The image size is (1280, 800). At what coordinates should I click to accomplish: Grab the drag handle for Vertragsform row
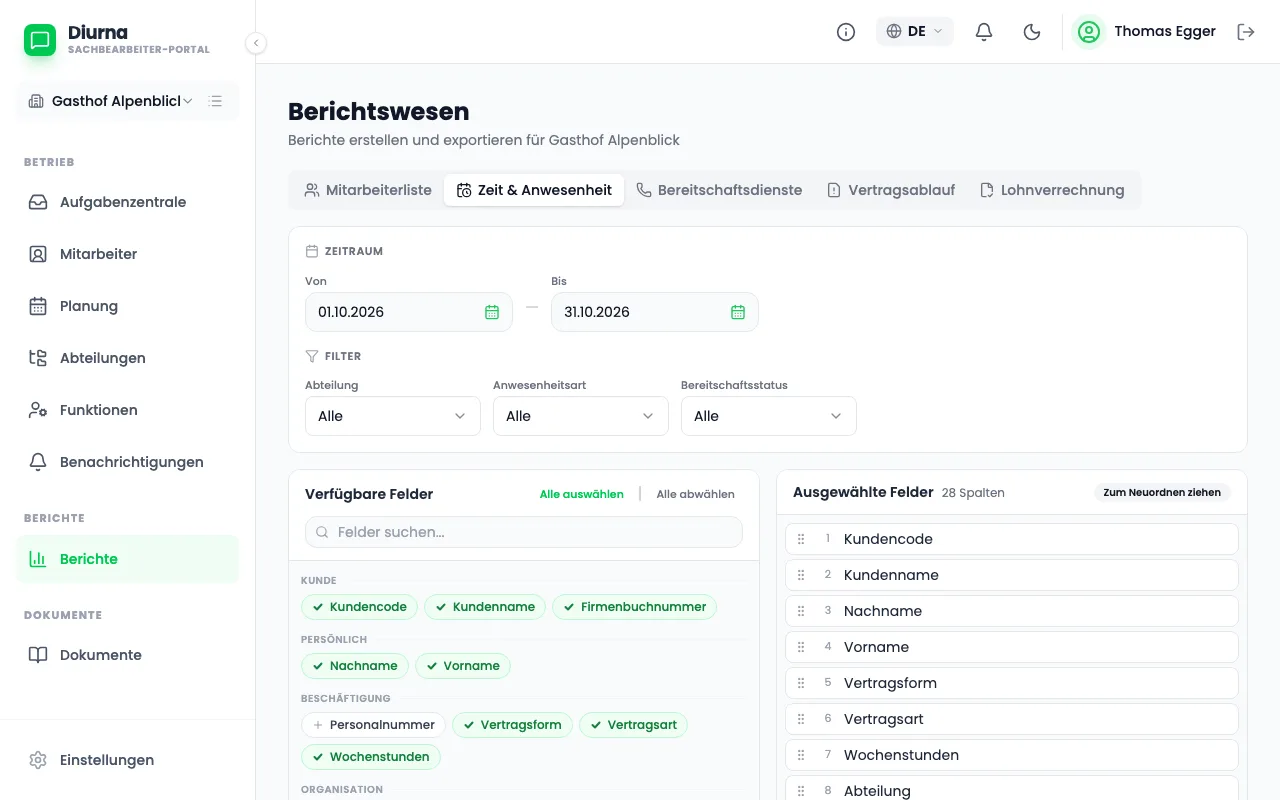click(801, 683)
